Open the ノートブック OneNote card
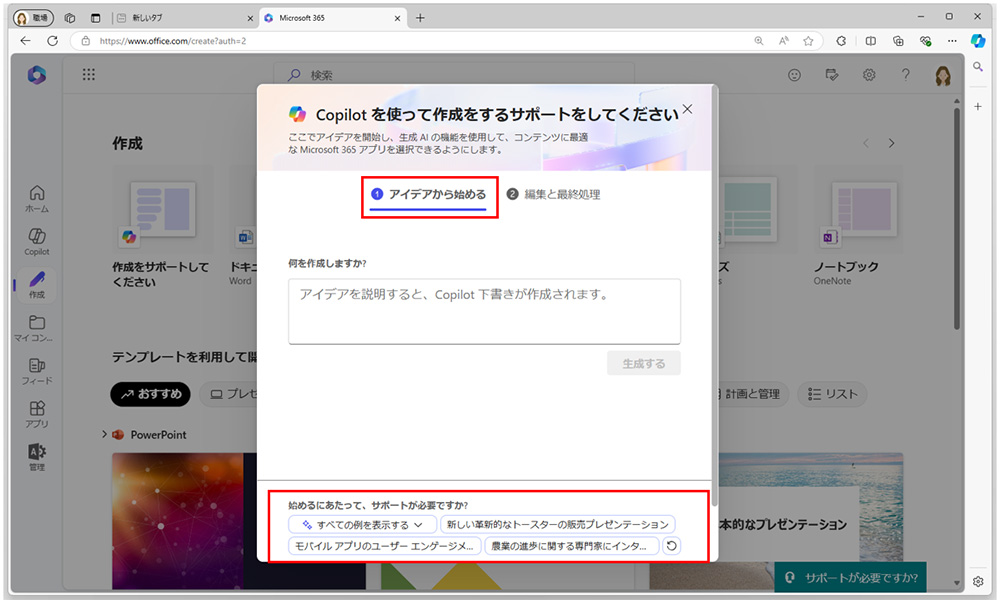 click(858, 226)
